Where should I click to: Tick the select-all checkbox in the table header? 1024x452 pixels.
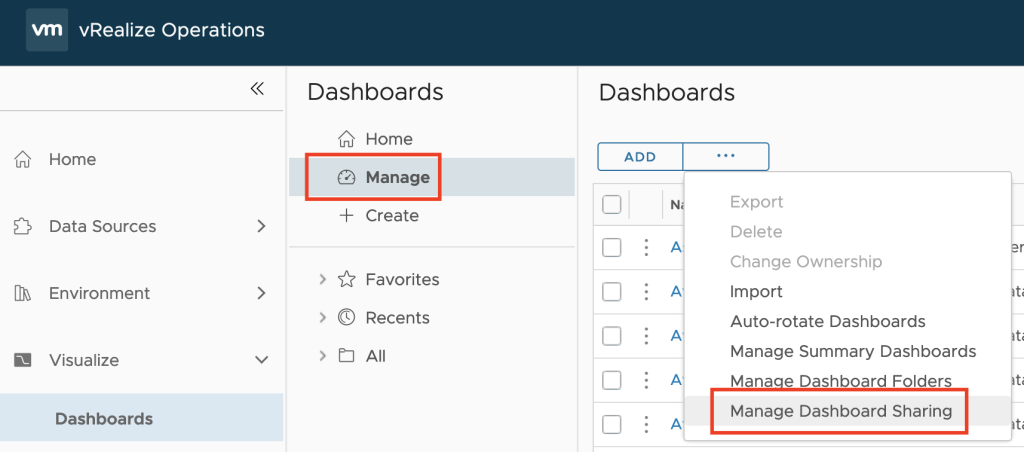[611, 204]
